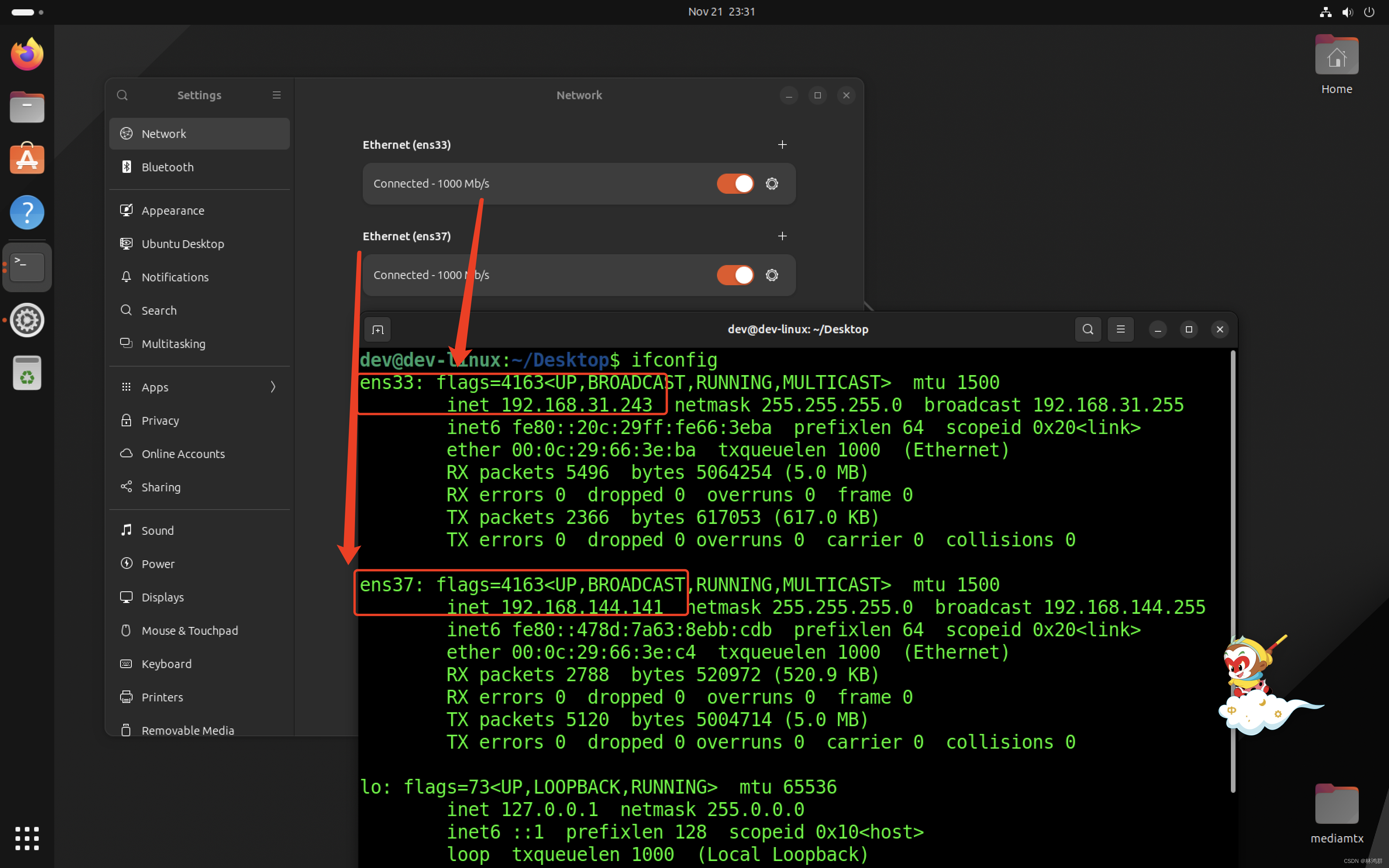Click the Activities workspace indicator
The width and height of the screenshot is (1389, 868).
(28, 12)
